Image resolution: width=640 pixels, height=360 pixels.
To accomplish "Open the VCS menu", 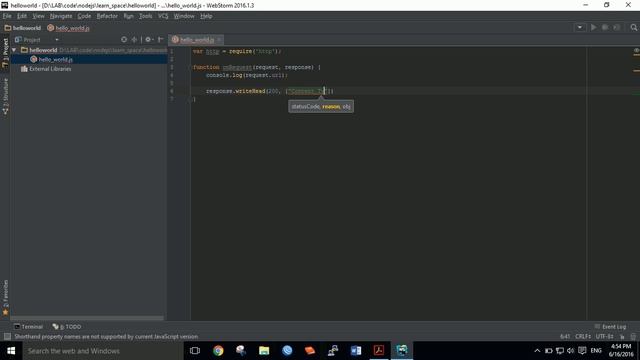I will click(x=163, y=16).
